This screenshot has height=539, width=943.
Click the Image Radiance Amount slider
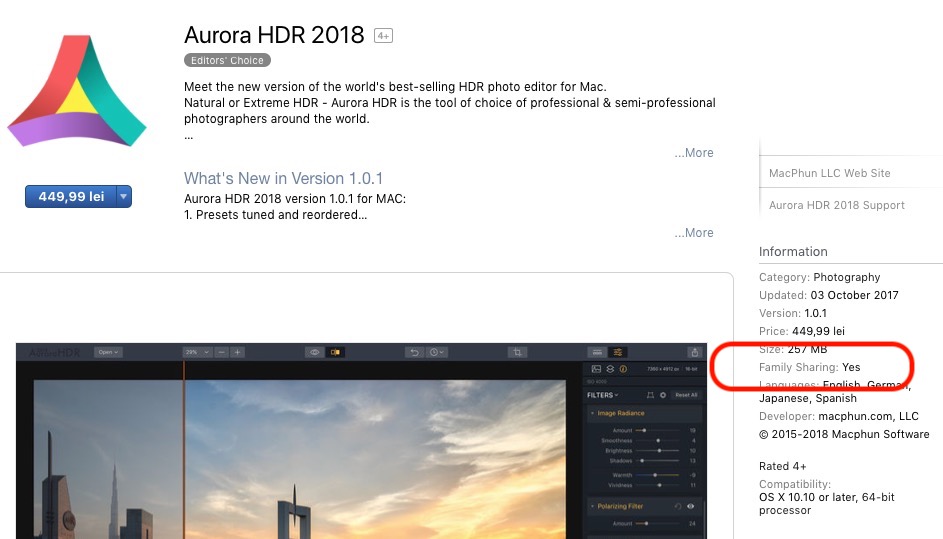[645, 429]
